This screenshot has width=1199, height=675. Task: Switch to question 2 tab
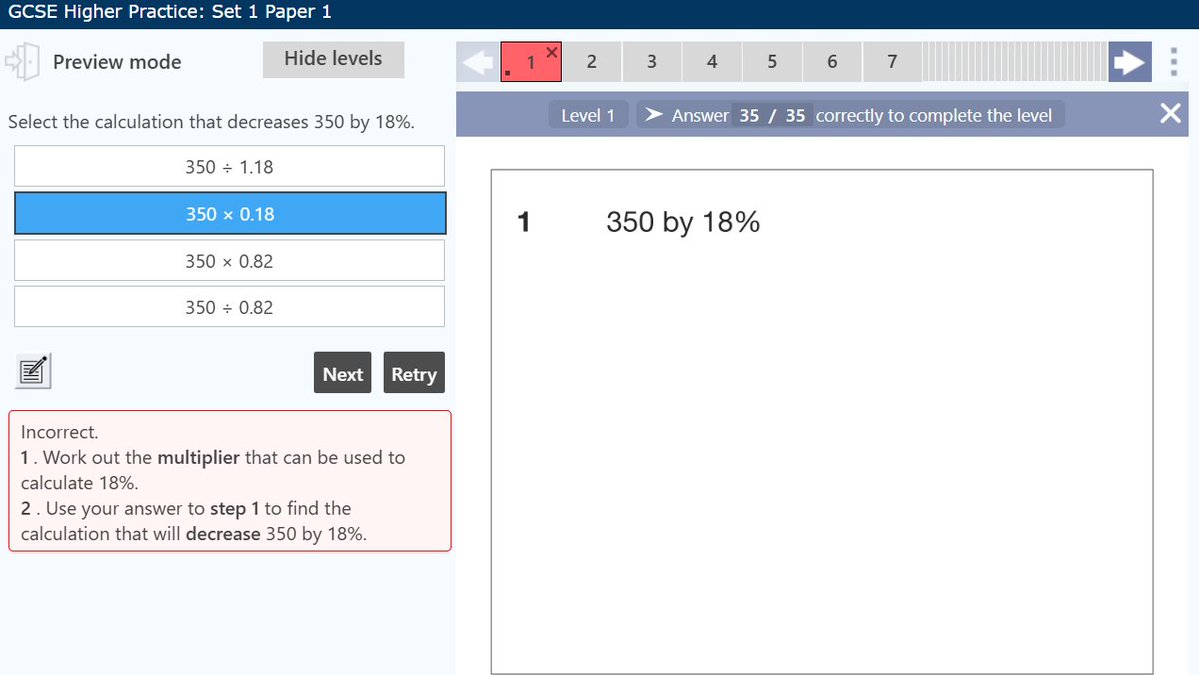pos(592,61)
